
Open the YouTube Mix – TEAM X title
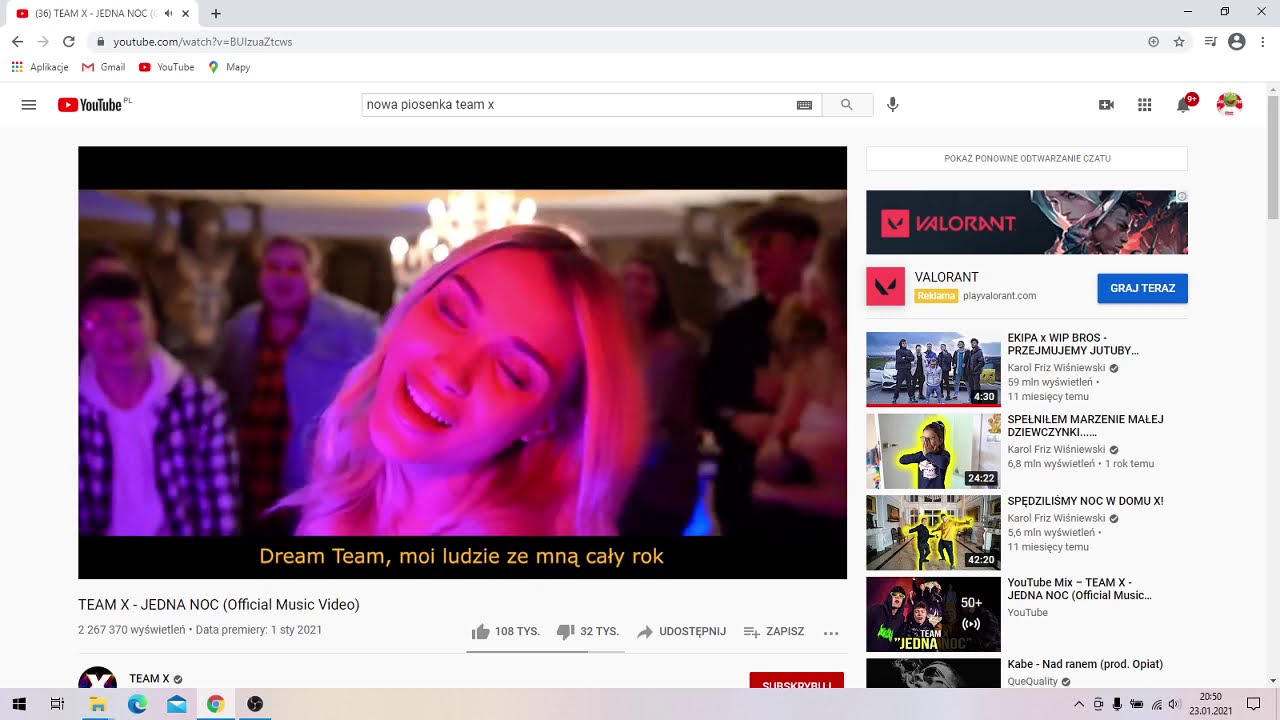click(x=1080, y=589)
